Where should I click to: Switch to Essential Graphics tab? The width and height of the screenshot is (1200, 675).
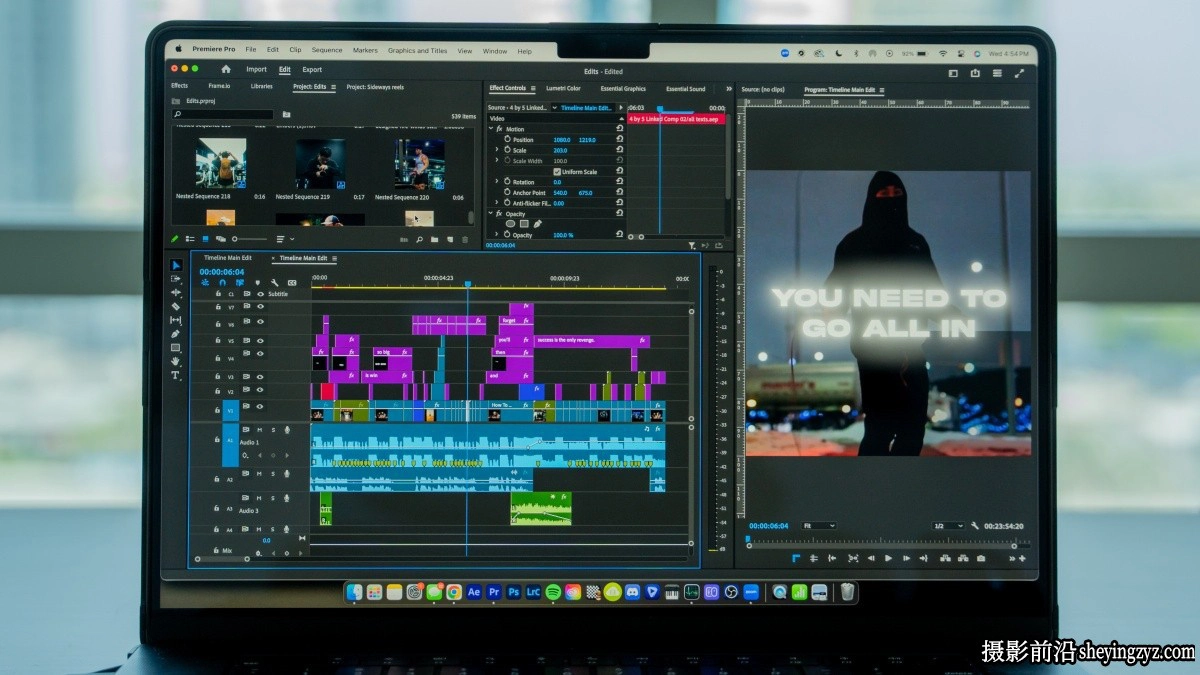(623, 88)
